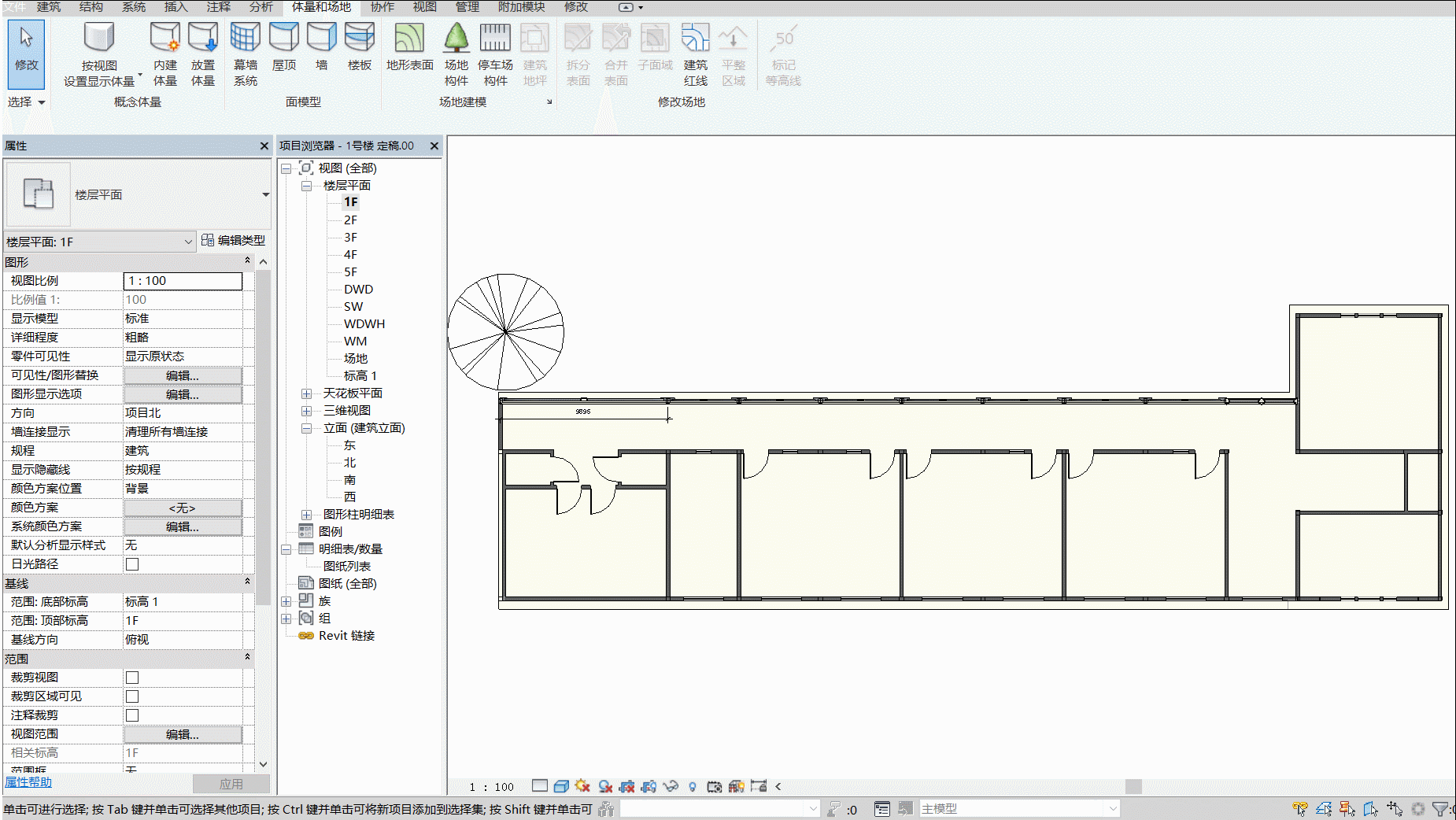Collapse the 立面 (建筑立面) tree node
Viewport: 1456px width, 820px height.
tap(306, 428)
